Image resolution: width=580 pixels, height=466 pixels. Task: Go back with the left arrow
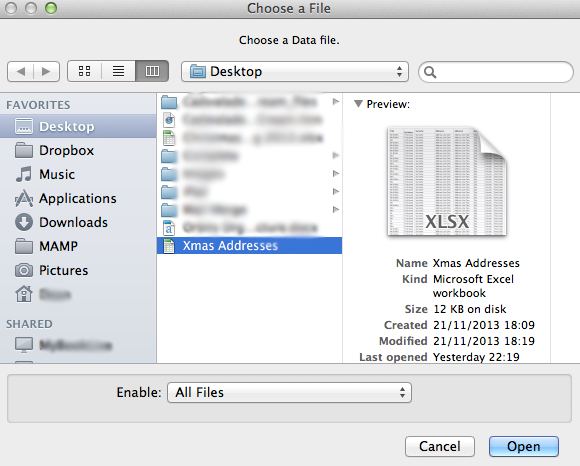click(x=21, y=71)
